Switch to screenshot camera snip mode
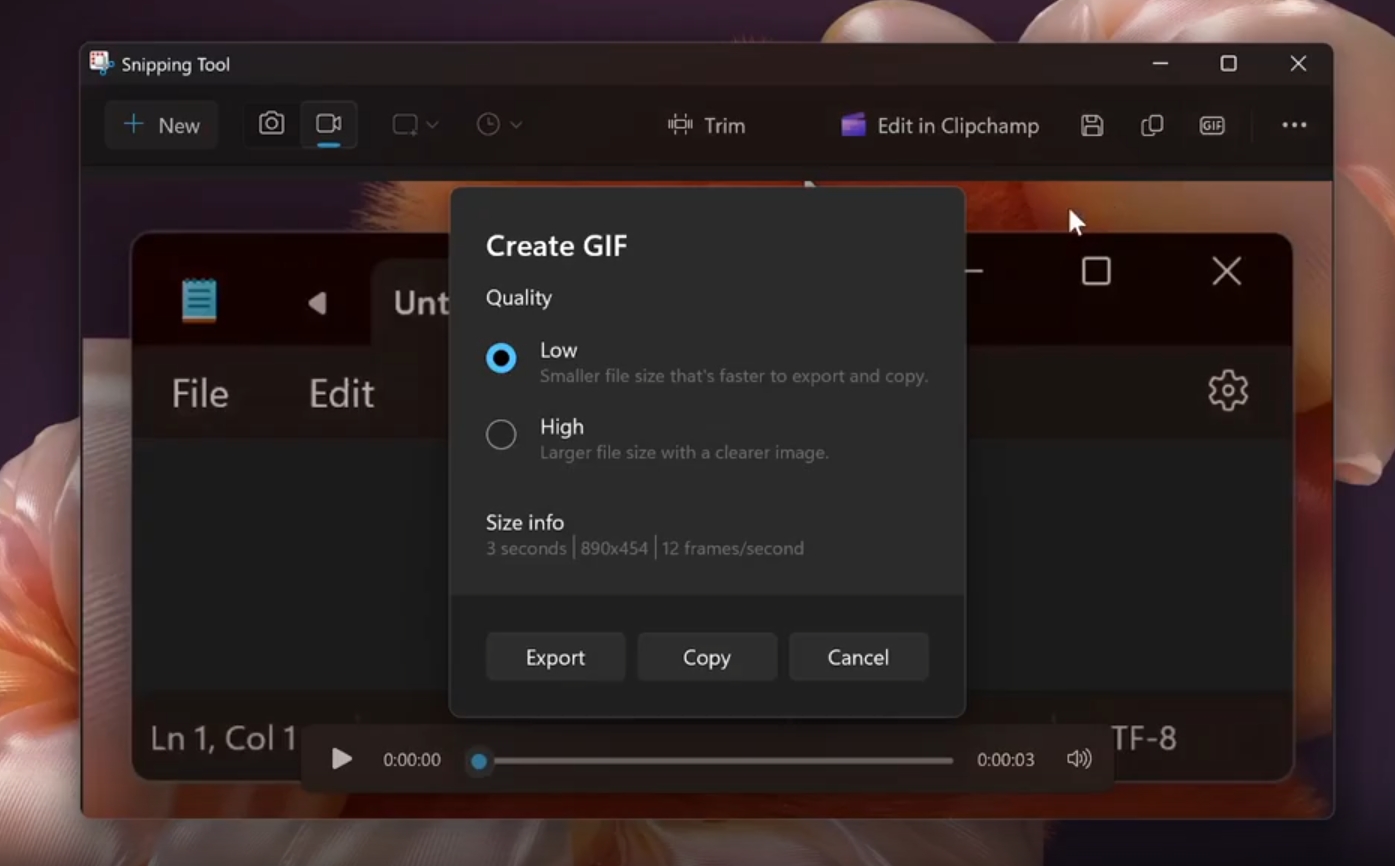 pyautogui.click(x=271, y=124)
